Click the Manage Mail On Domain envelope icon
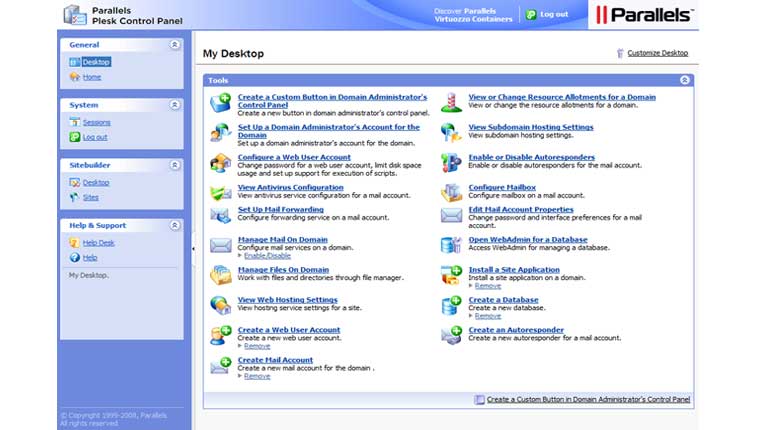This screenshot has width=780, height=430. point(220,245)
